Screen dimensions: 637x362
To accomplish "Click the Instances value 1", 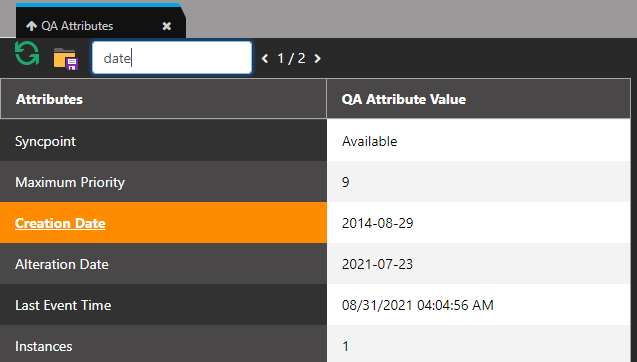I will [x=479, y=344].
